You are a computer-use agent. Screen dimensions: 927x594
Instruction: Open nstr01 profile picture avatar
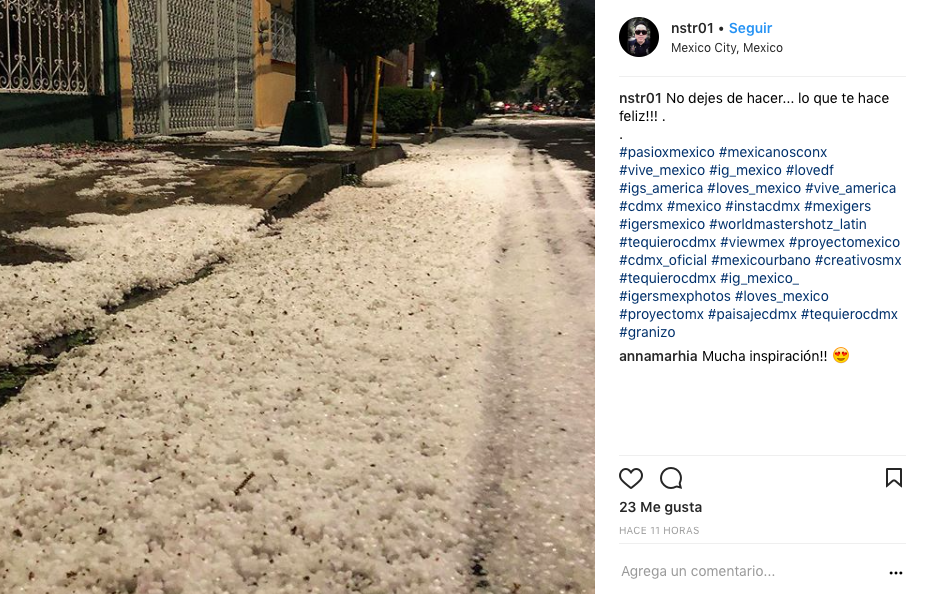point(638,37)
